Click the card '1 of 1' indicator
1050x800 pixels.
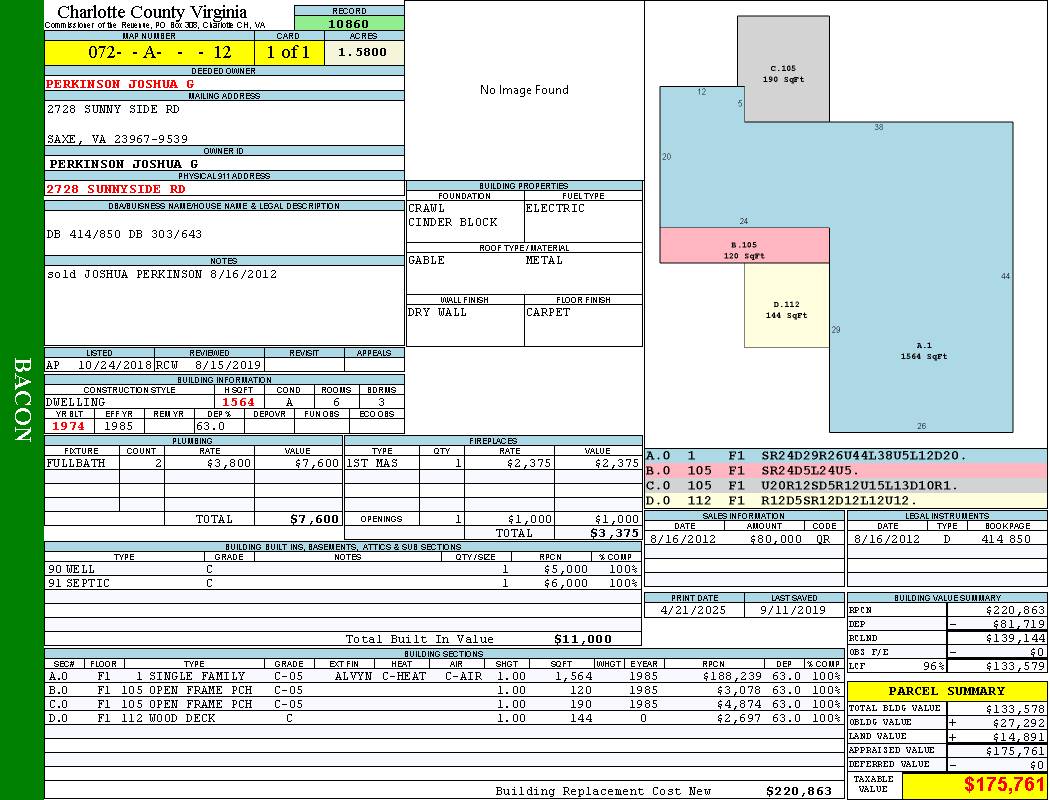[x=288, y=52]
